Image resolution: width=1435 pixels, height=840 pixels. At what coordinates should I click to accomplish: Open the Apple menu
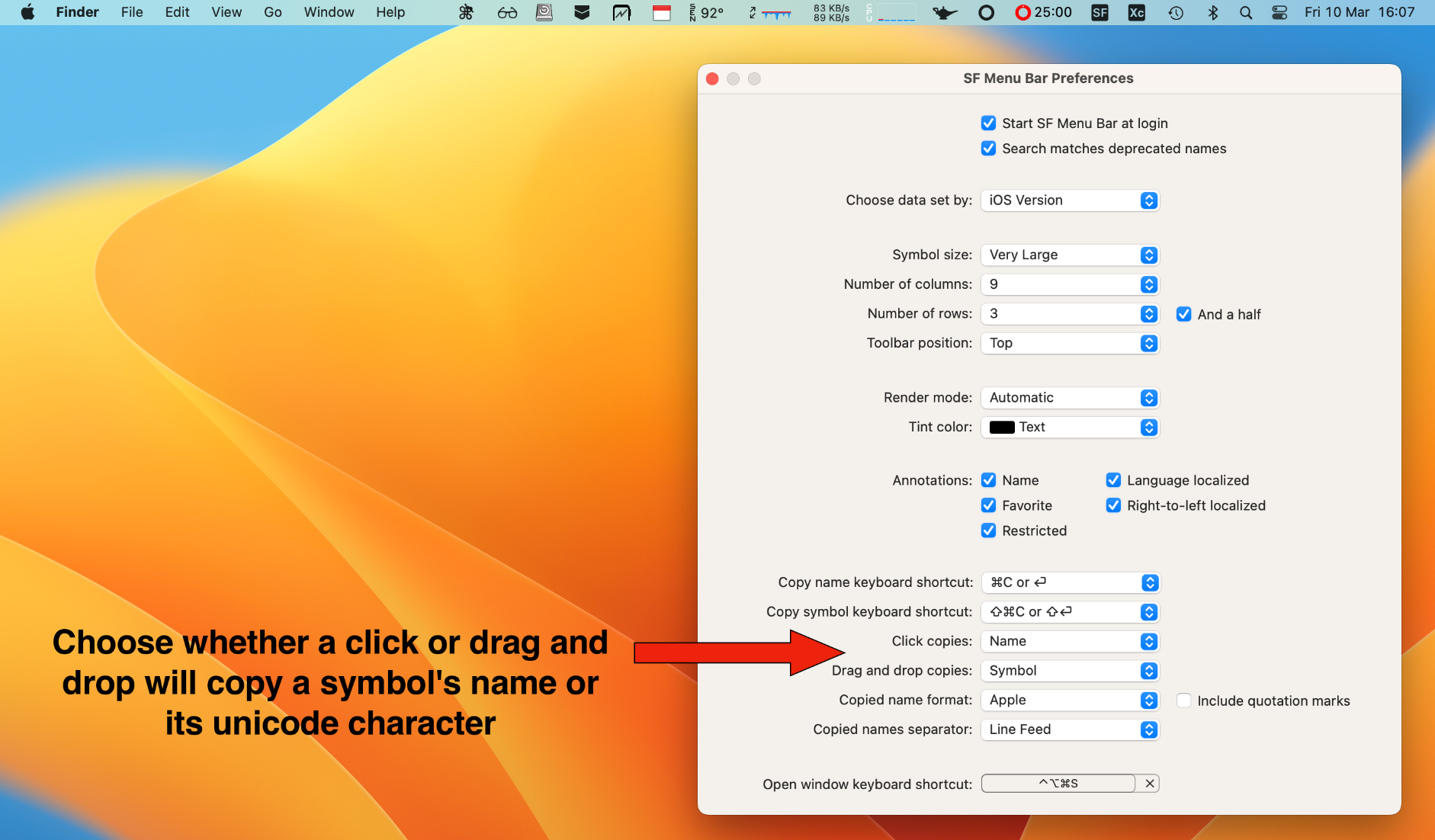pos(27,12)
